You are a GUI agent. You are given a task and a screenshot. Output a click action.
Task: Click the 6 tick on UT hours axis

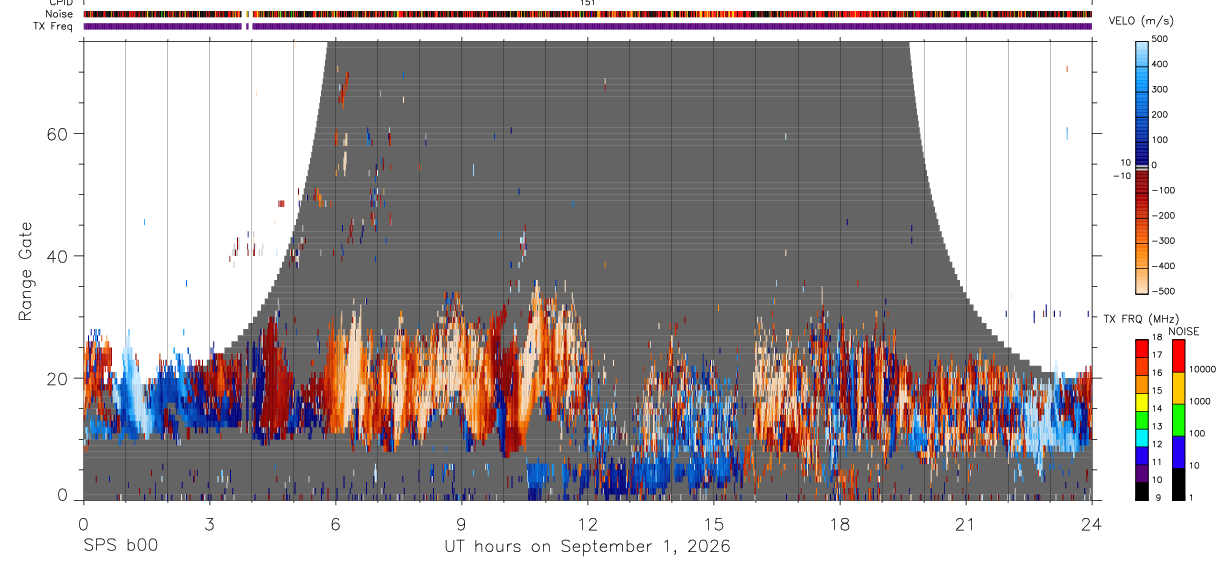(x=335, y=523)
